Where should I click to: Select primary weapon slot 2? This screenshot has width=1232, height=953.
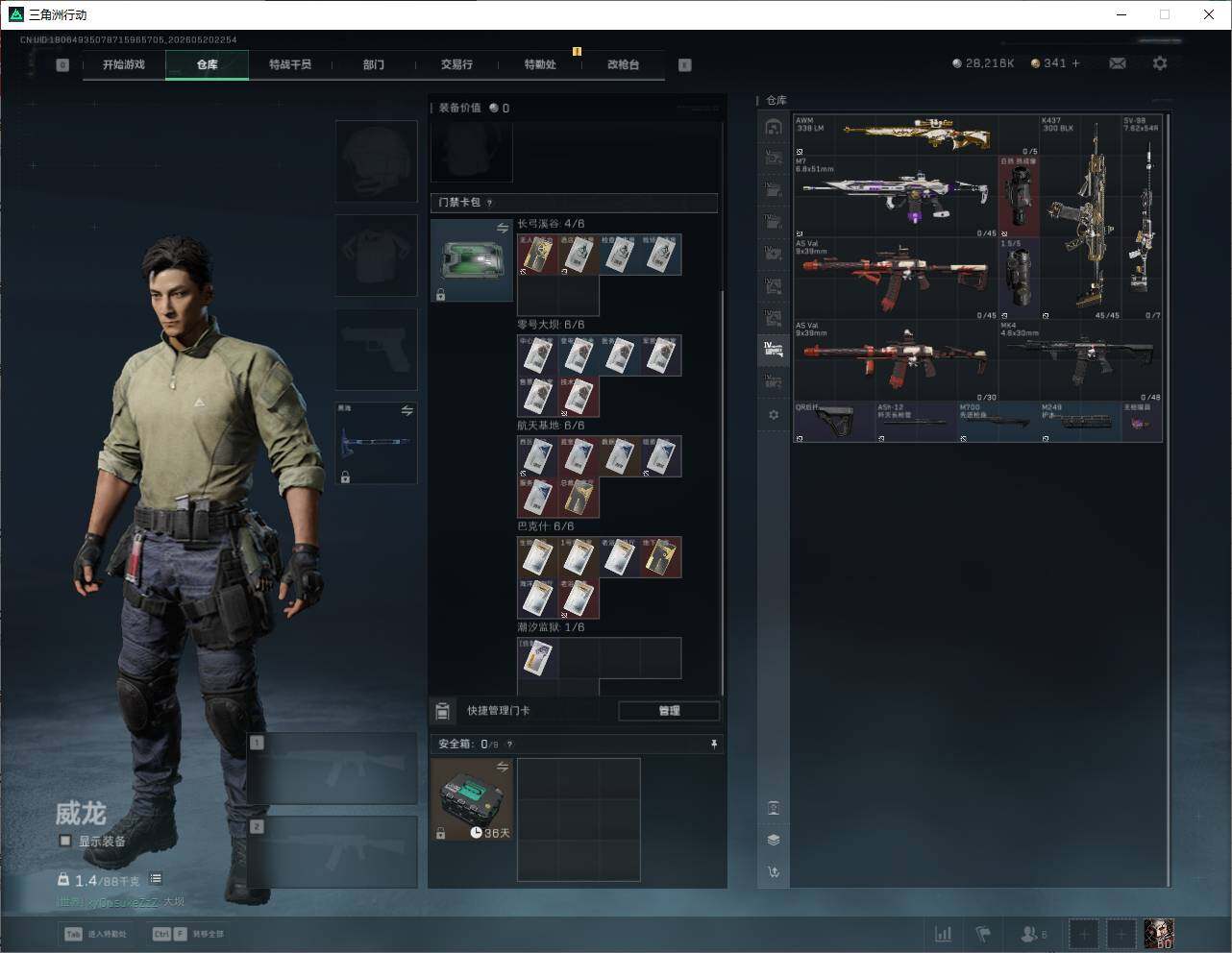pos(333,852)
